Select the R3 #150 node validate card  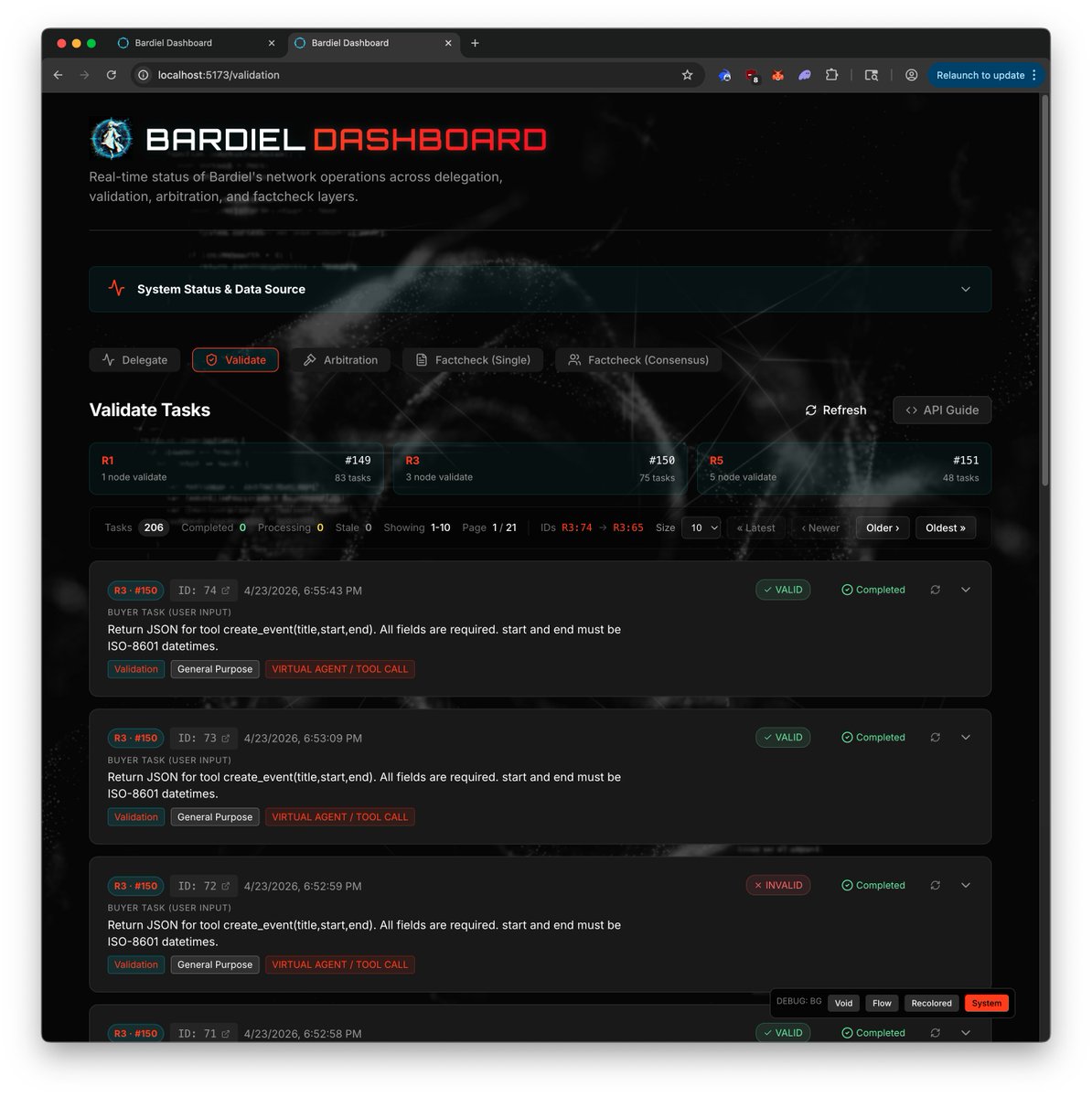[541, 468]
